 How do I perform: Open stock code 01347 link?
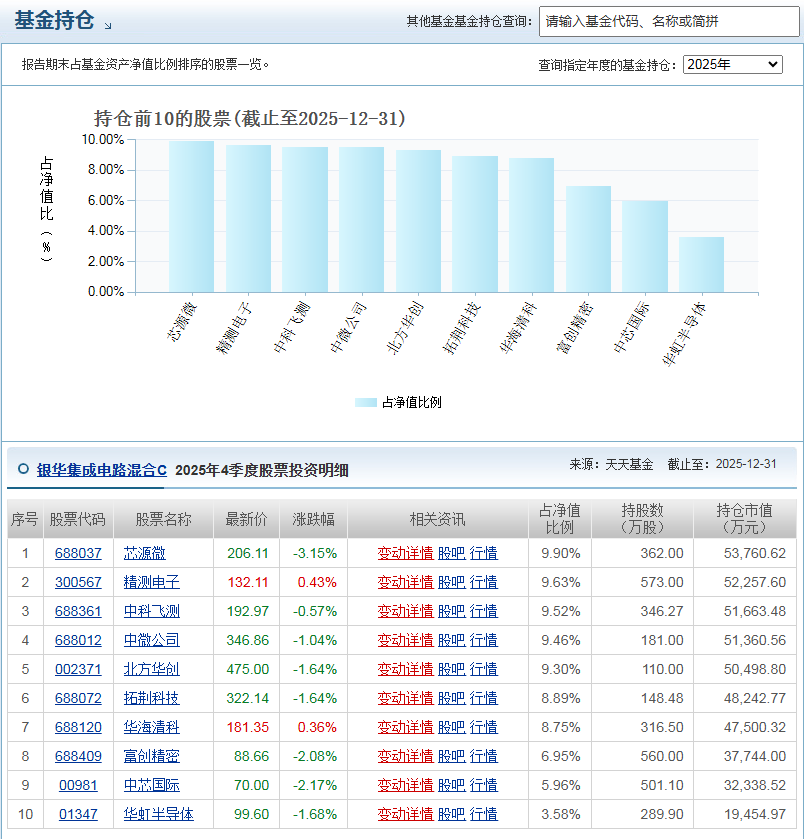pos(78,814)
